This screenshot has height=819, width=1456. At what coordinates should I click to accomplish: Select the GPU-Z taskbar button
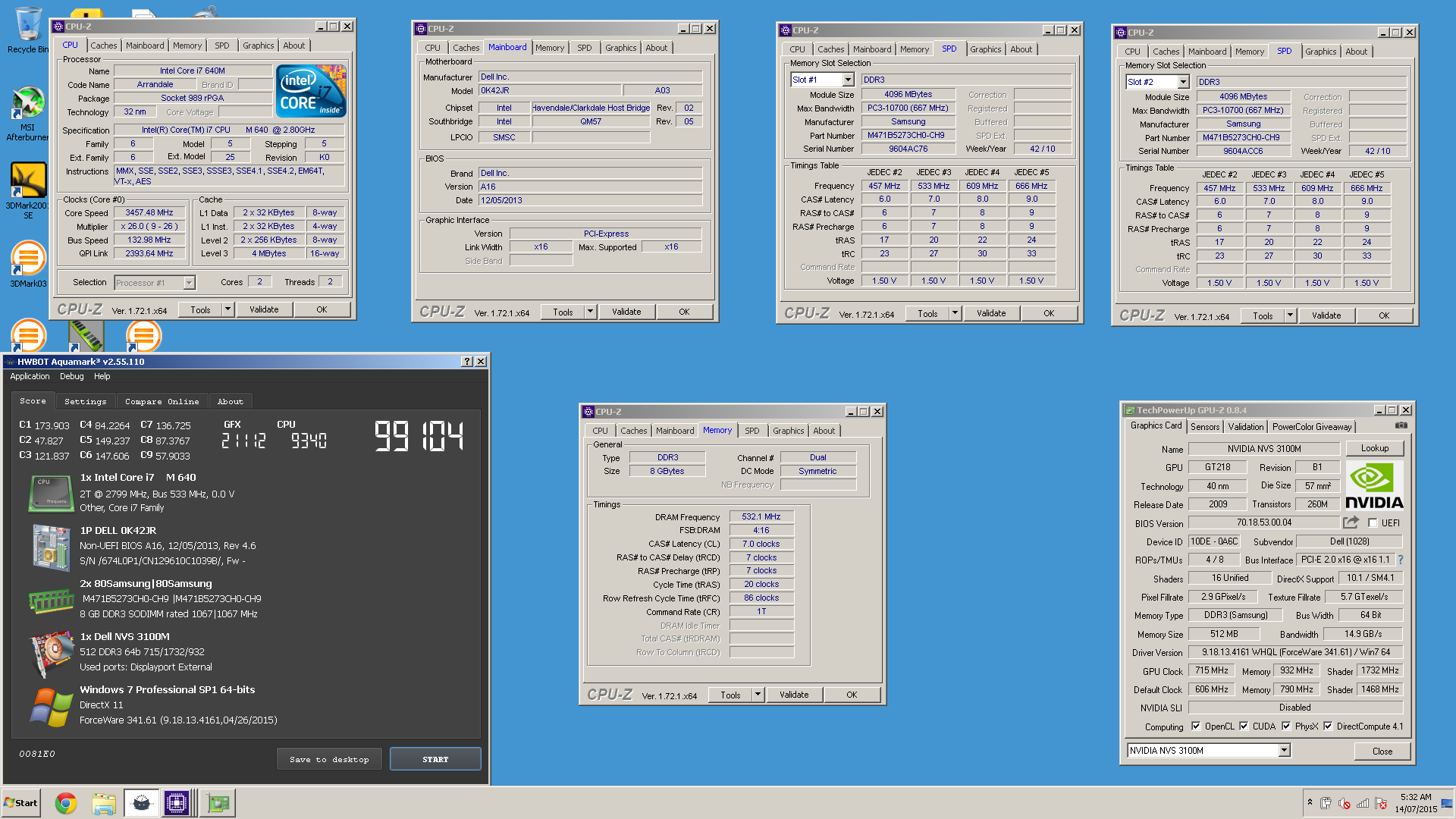(218, 803)
